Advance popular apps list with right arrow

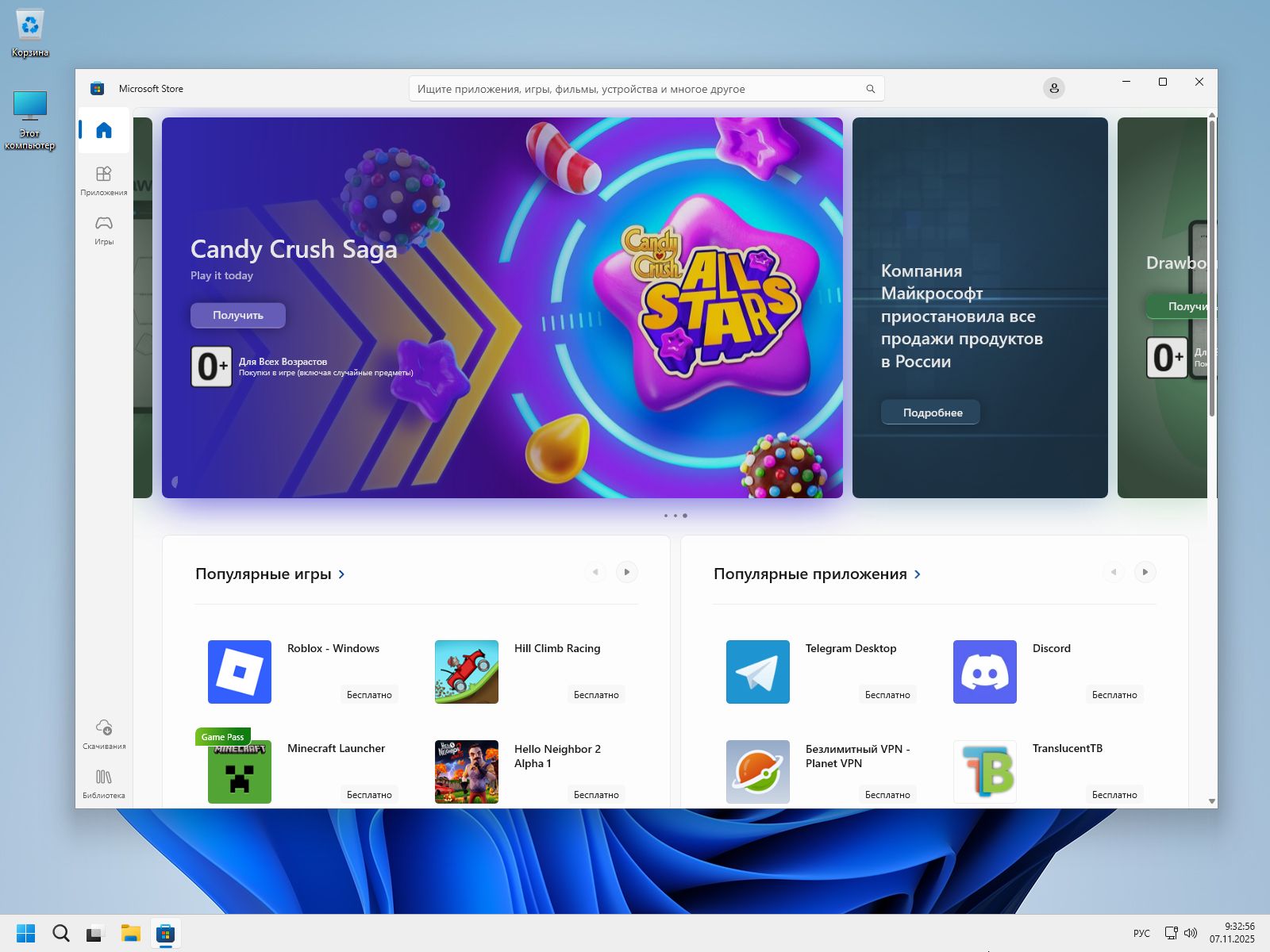click(x=1145, y=572)
